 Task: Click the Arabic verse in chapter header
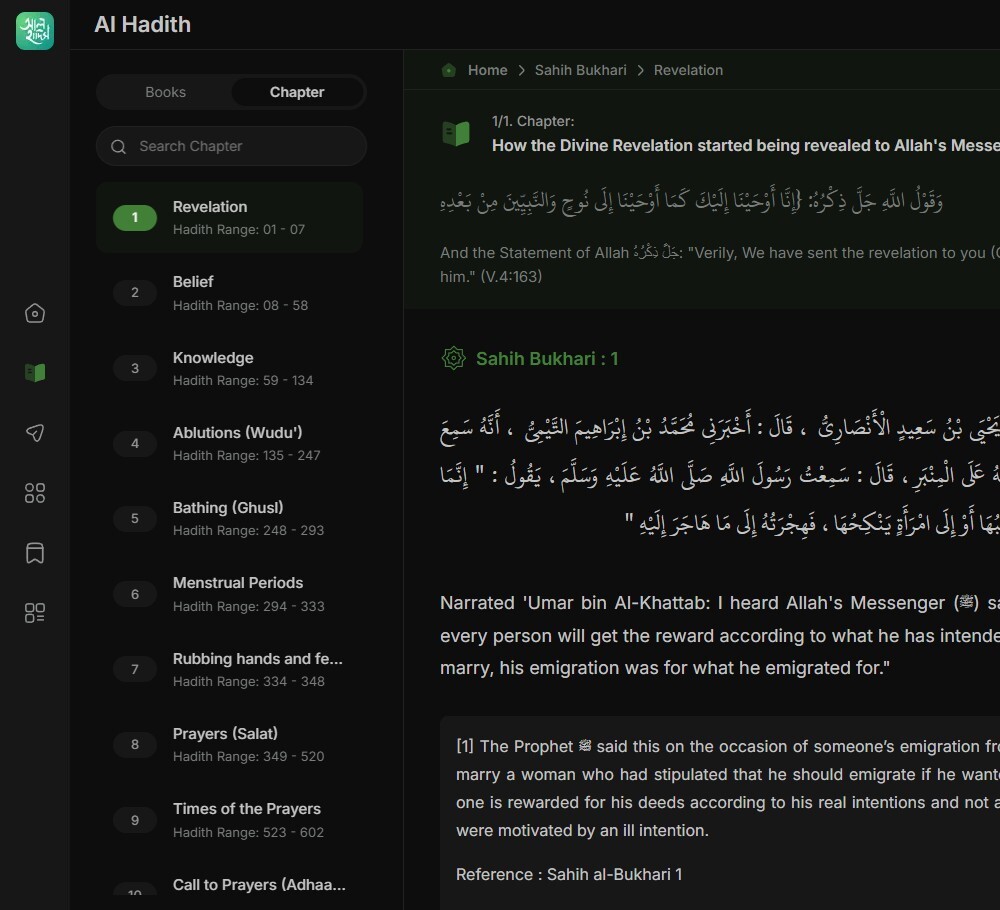[x=691, y=202]
